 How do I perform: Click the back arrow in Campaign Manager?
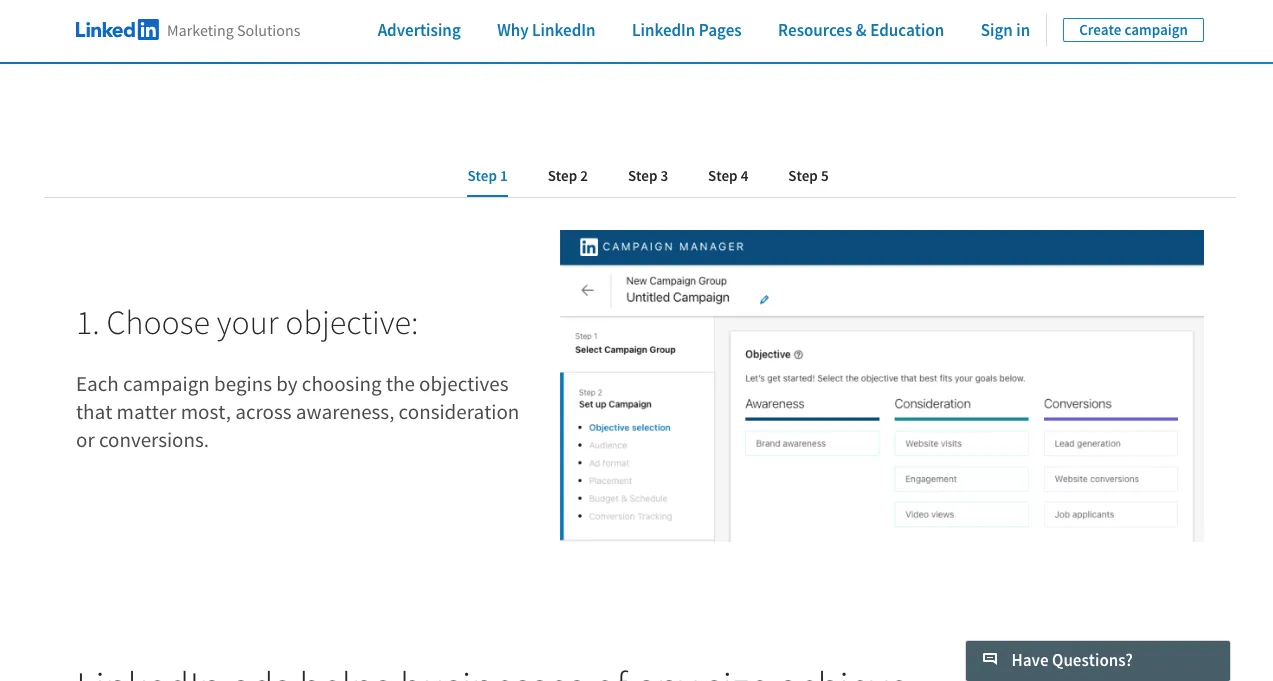pos(587,290)
